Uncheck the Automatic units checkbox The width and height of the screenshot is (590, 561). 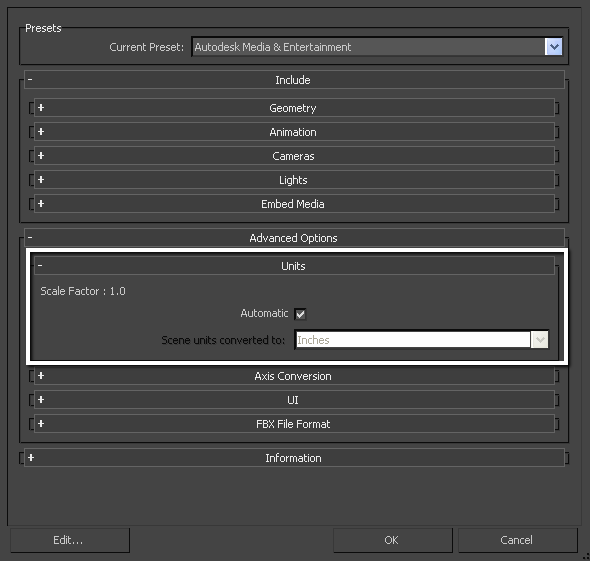click(x=300, y=314)
